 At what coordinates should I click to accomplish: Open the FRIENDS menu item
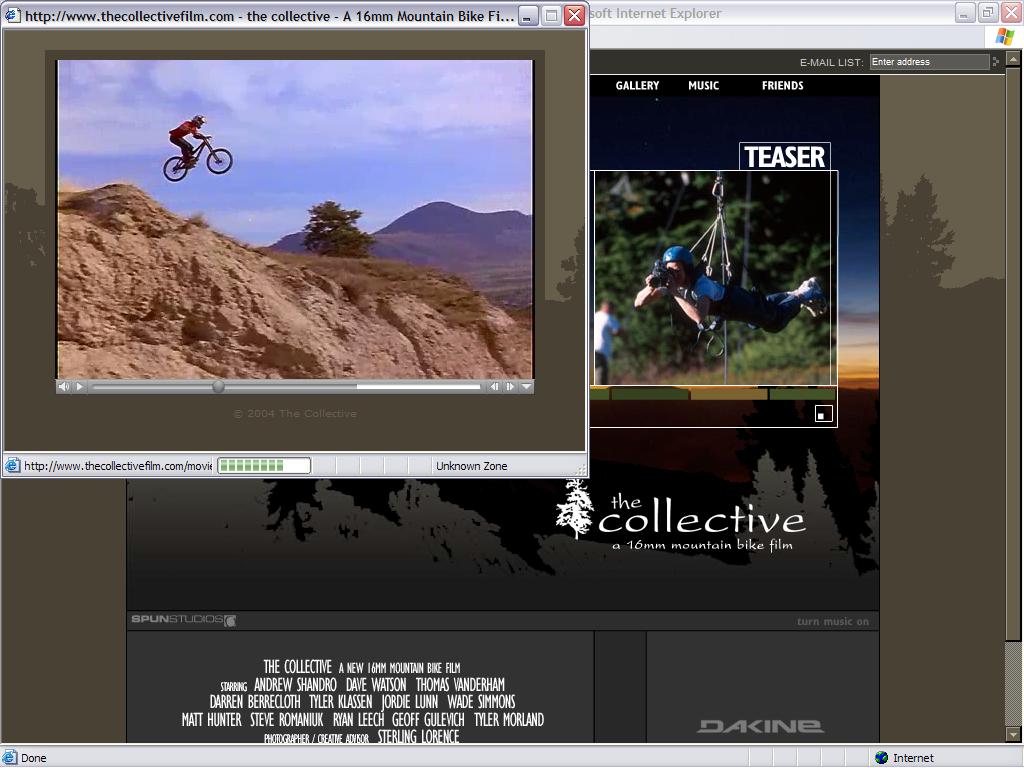tap(782, 86)
